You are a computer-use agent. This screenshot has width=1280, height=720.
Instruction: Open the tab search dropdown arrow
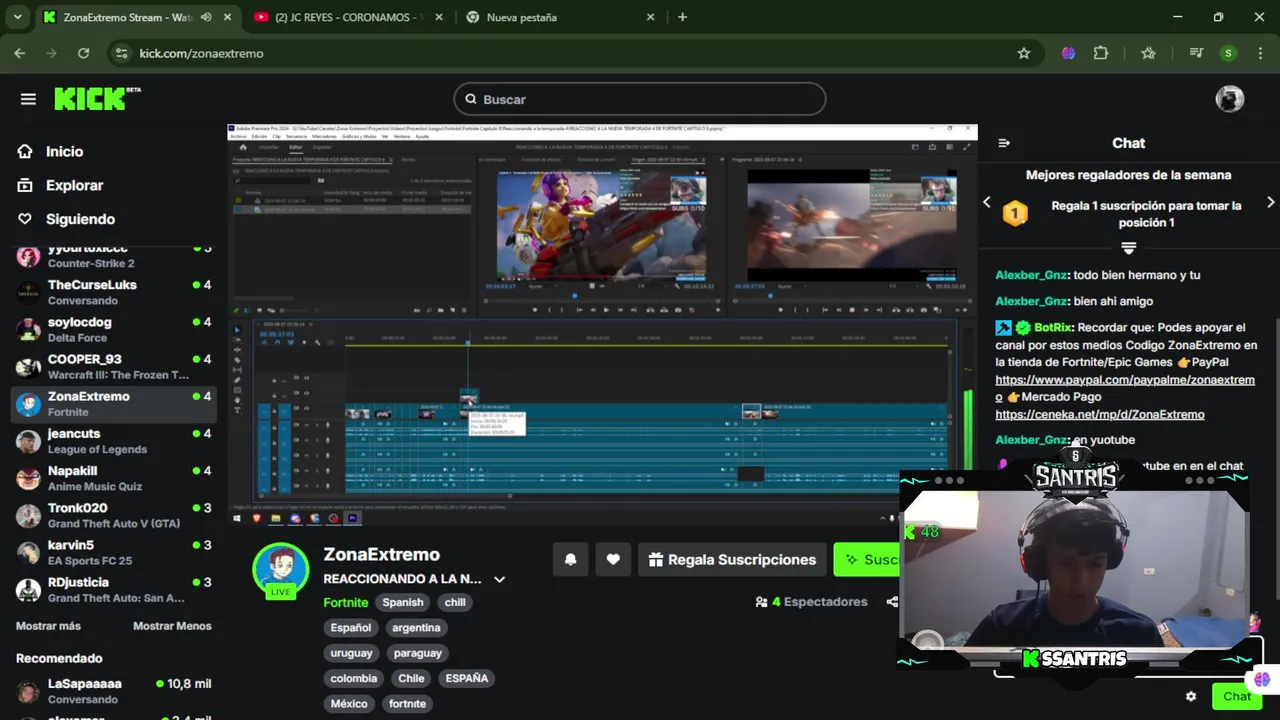(17, 17)
